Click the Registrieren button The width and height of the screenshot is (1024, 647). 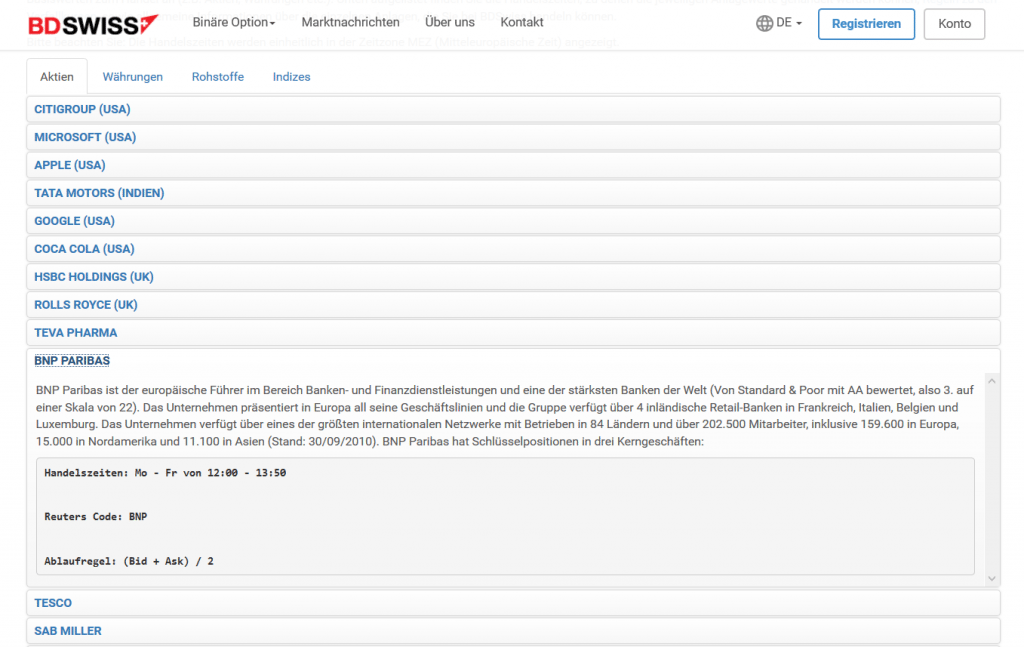866,24
